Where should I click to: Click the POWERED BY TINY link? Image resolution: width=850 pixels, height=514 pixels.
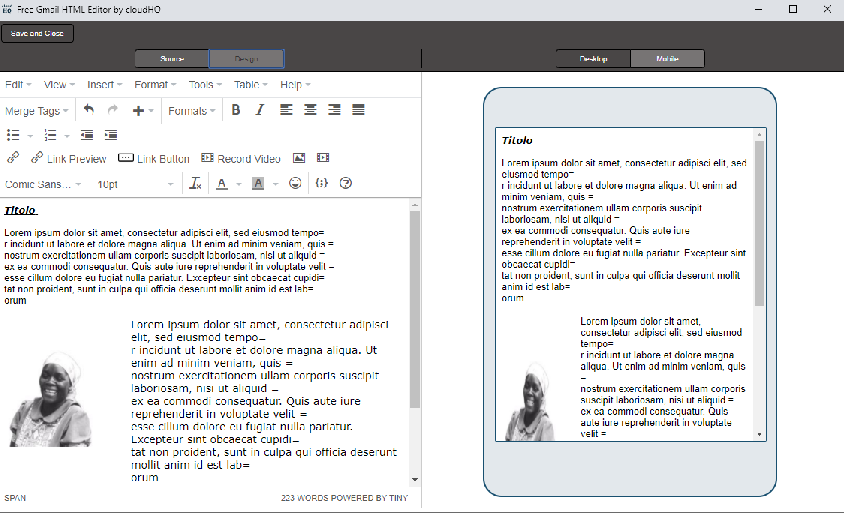tap(368, 498)
